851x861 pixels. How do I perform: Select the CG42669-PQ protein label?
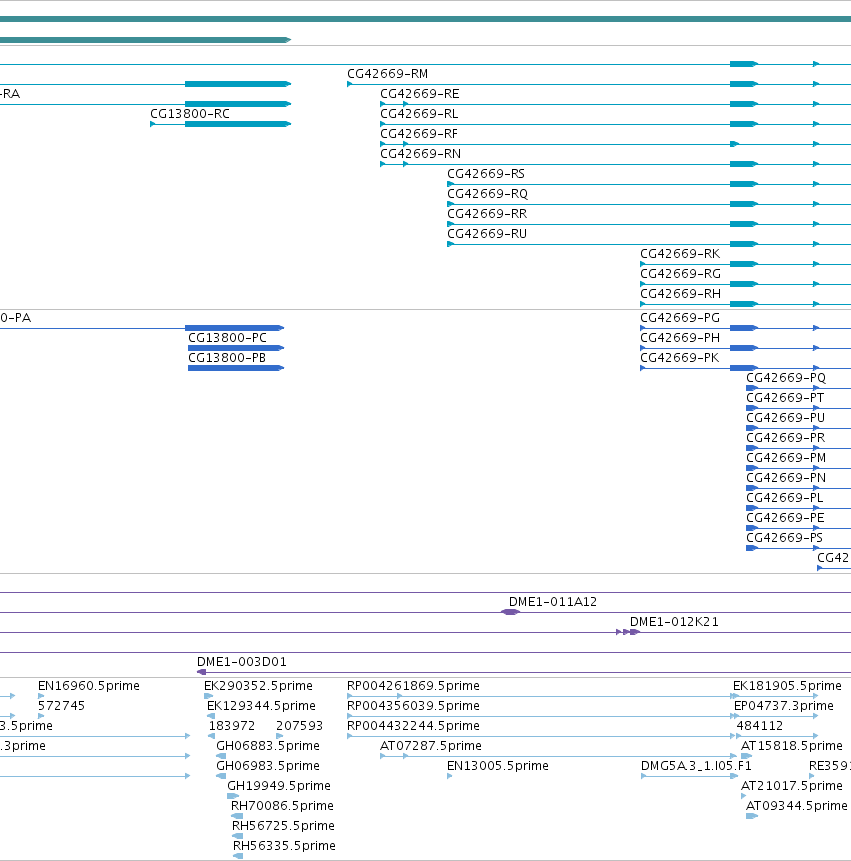[786, 378]
